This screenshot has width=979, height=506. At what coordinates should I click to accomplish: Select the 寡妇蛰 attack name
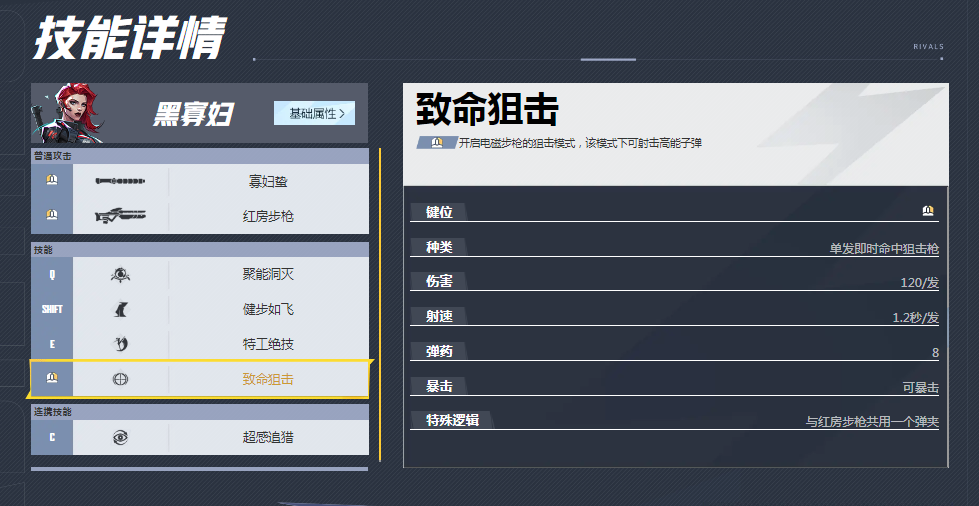[x=268, y=182]
